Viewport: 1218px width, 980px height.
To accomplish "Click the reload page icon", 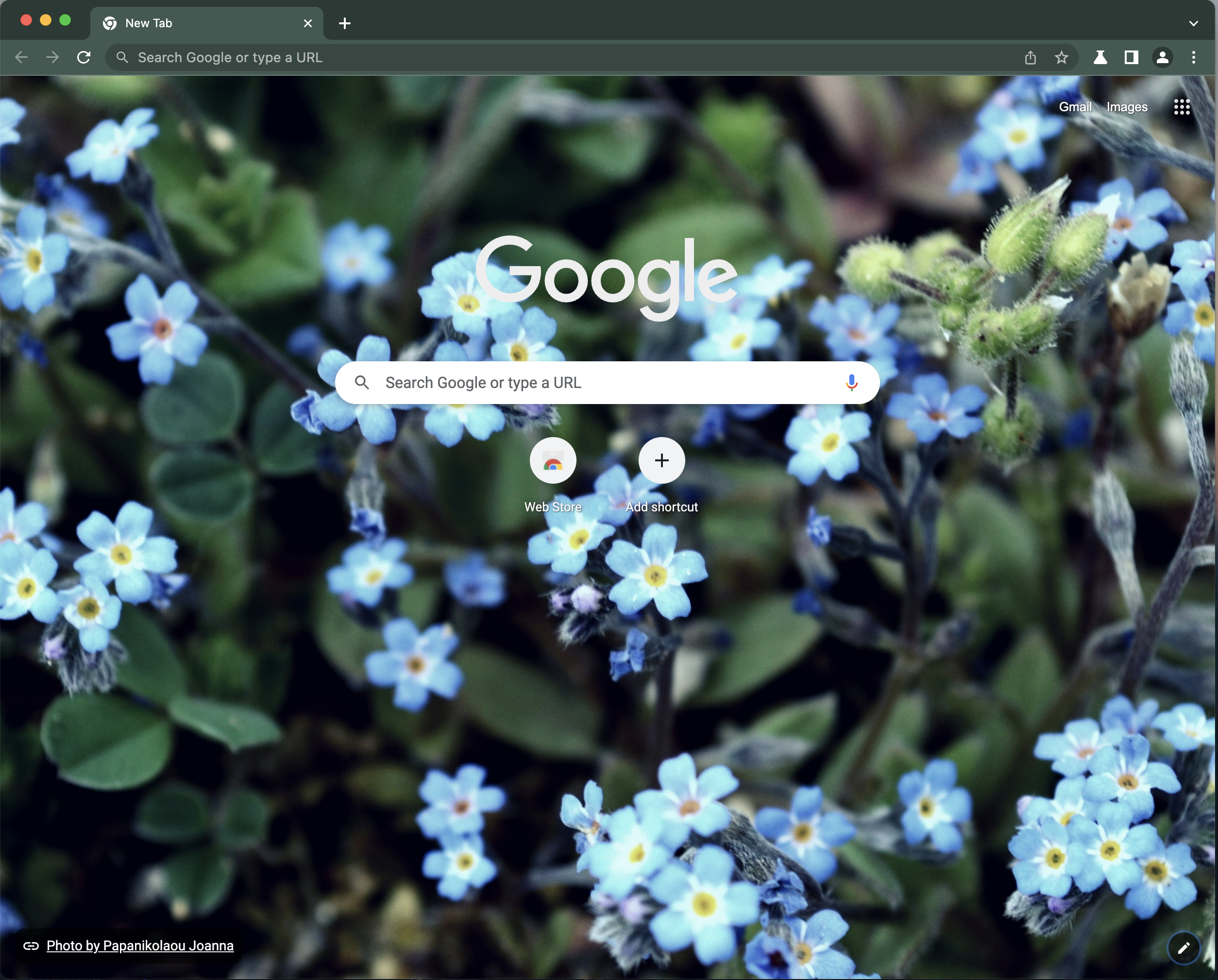I will point(84,58).
